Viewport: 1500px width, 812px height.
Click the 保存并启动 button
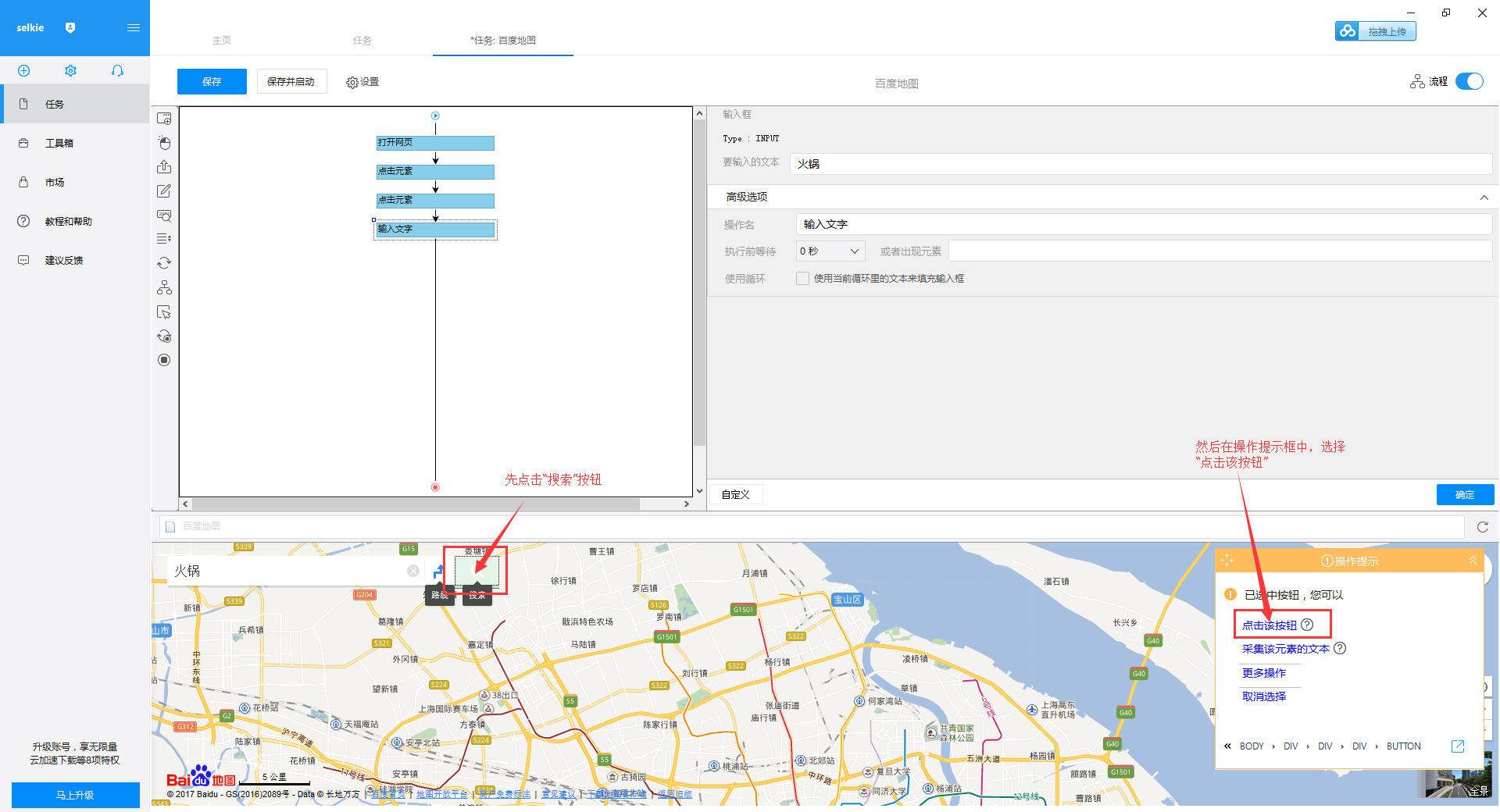pos(291,81)
